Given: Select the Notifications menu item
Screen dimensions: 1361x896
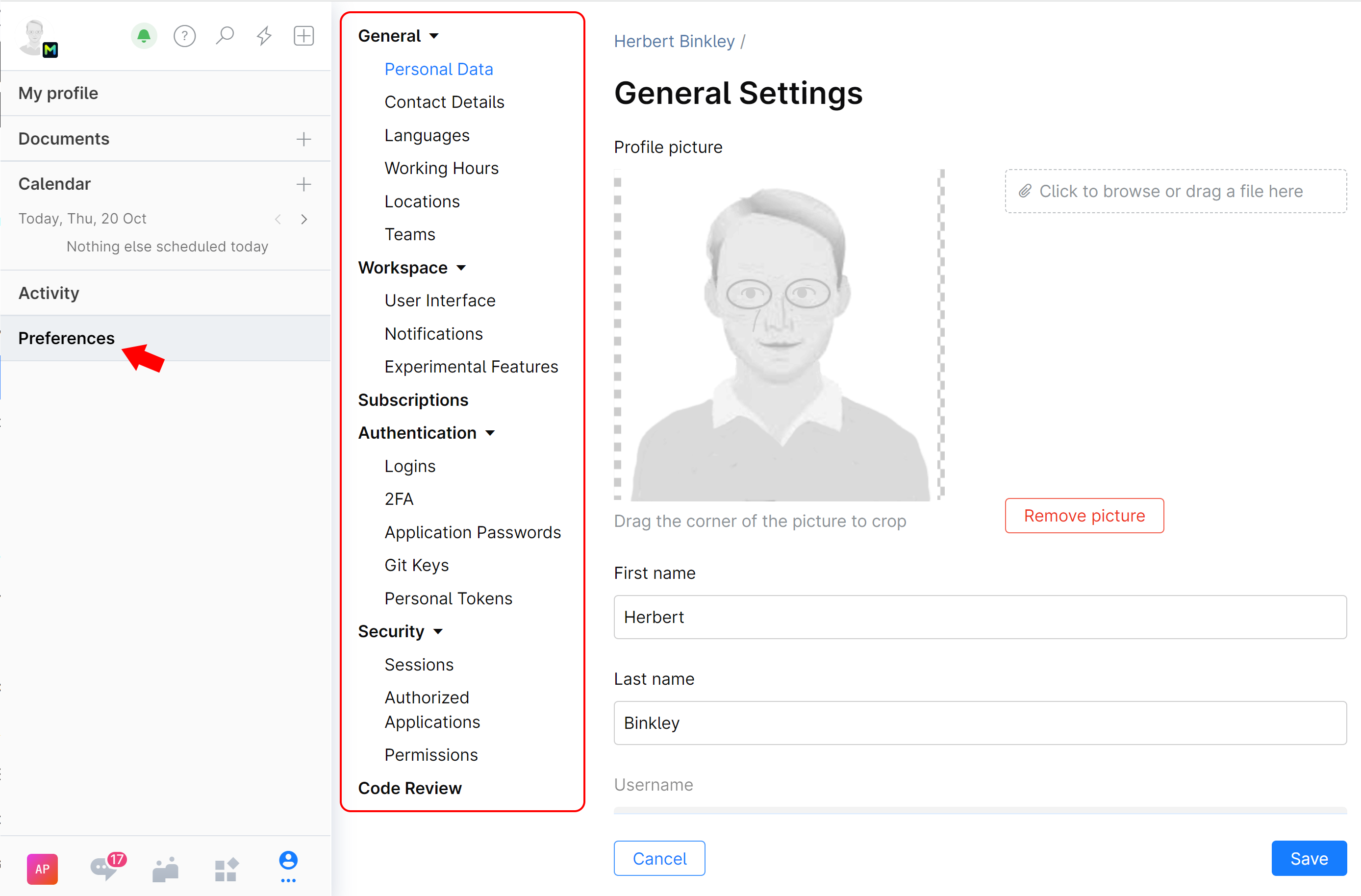Looking at the screenshot, I should (x=434, y=333).
